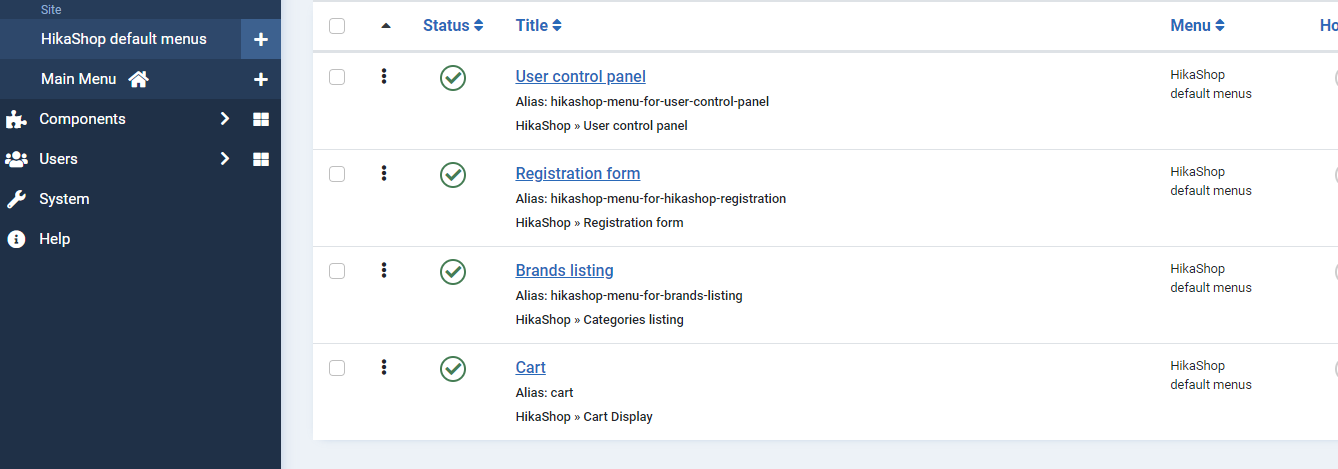
Task: Expand the Components sidebar submenu
Action: pos(225,119)
